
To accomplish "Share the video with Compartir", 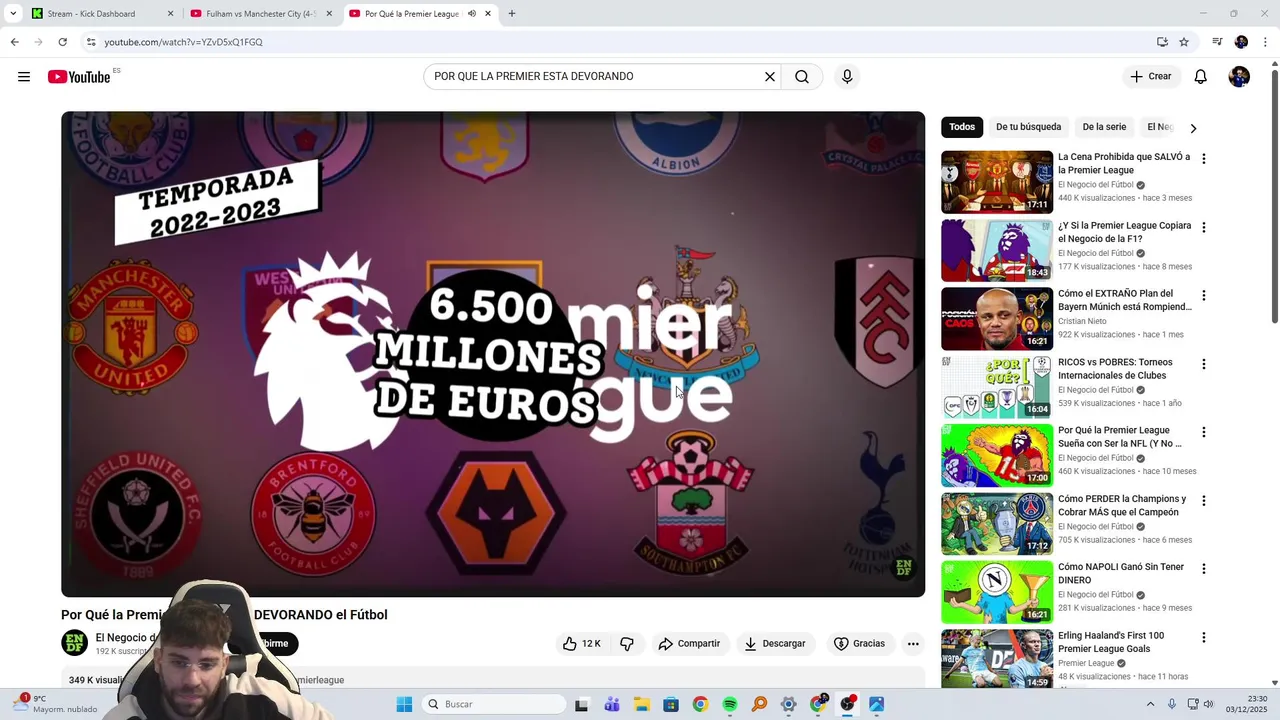I will click(689, 644).
